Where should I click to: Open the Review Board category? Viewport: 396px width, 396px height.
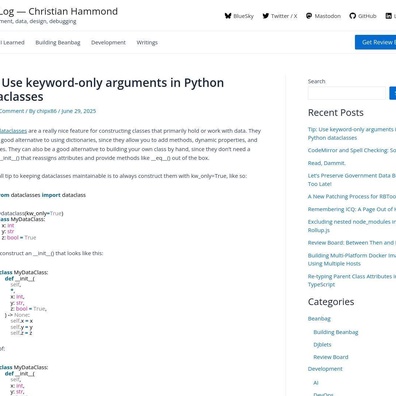[331, 357]
